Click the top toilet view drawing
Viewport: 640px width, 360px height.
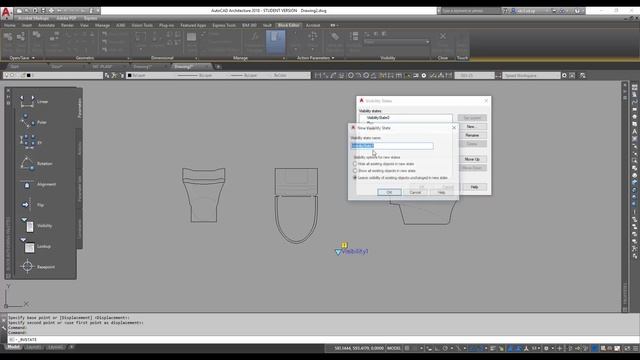tap(296, 205)
